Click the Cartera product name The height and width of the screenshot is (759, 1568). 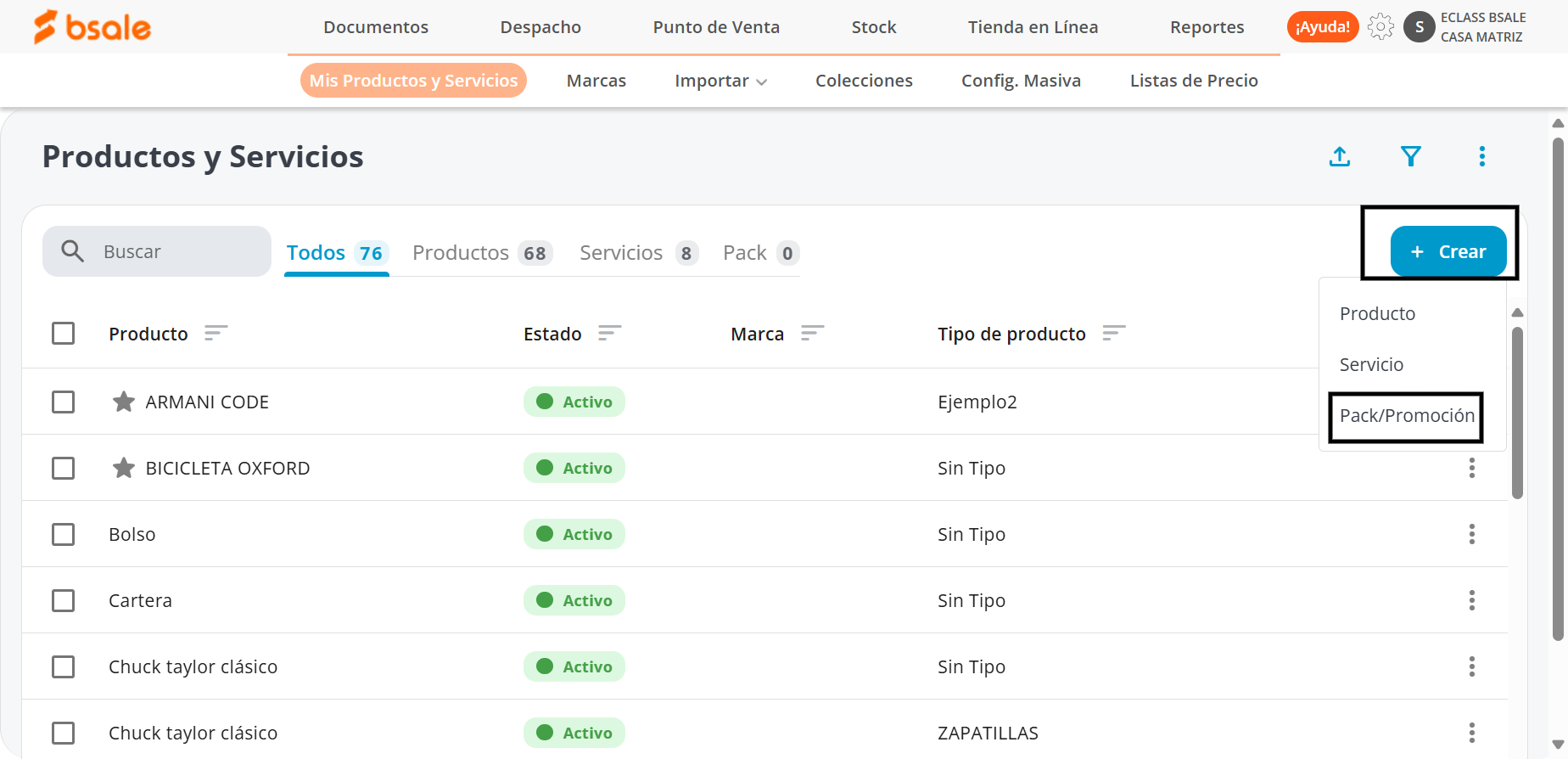coord(140,600)
